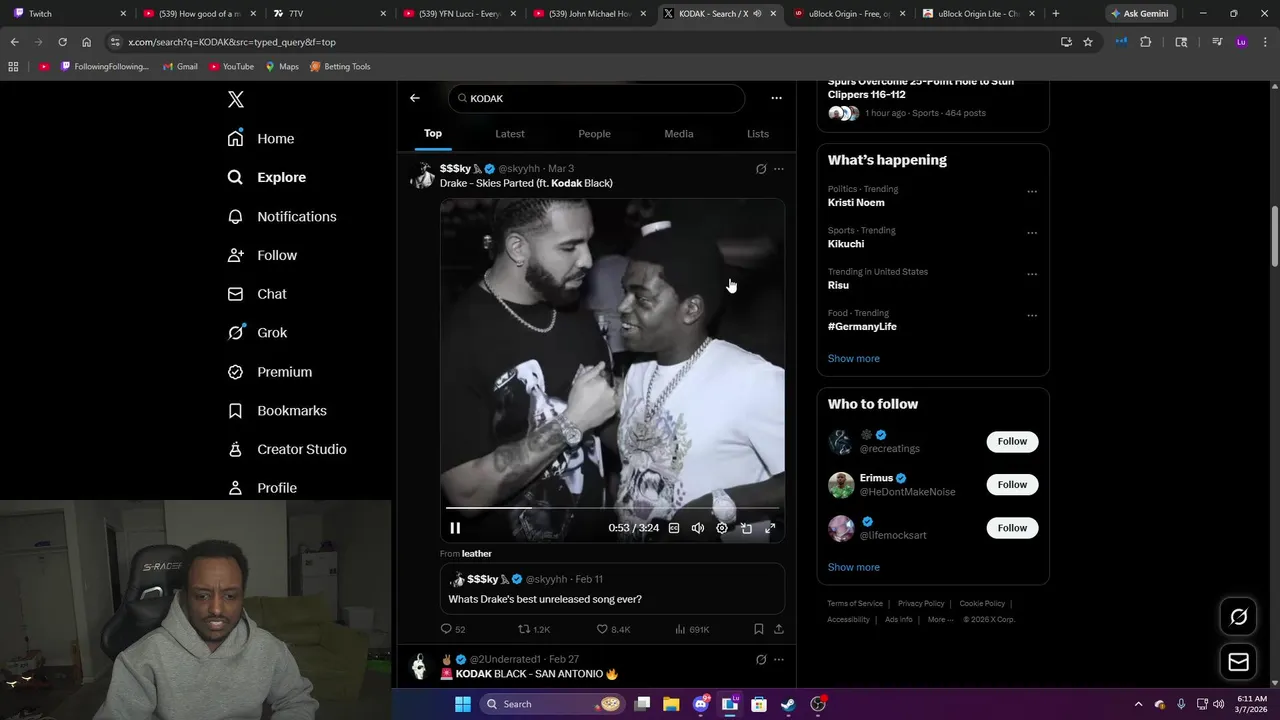Follow Erimus @HeDontMakeNoise
1280x720 pixels.
(1012, 484)
